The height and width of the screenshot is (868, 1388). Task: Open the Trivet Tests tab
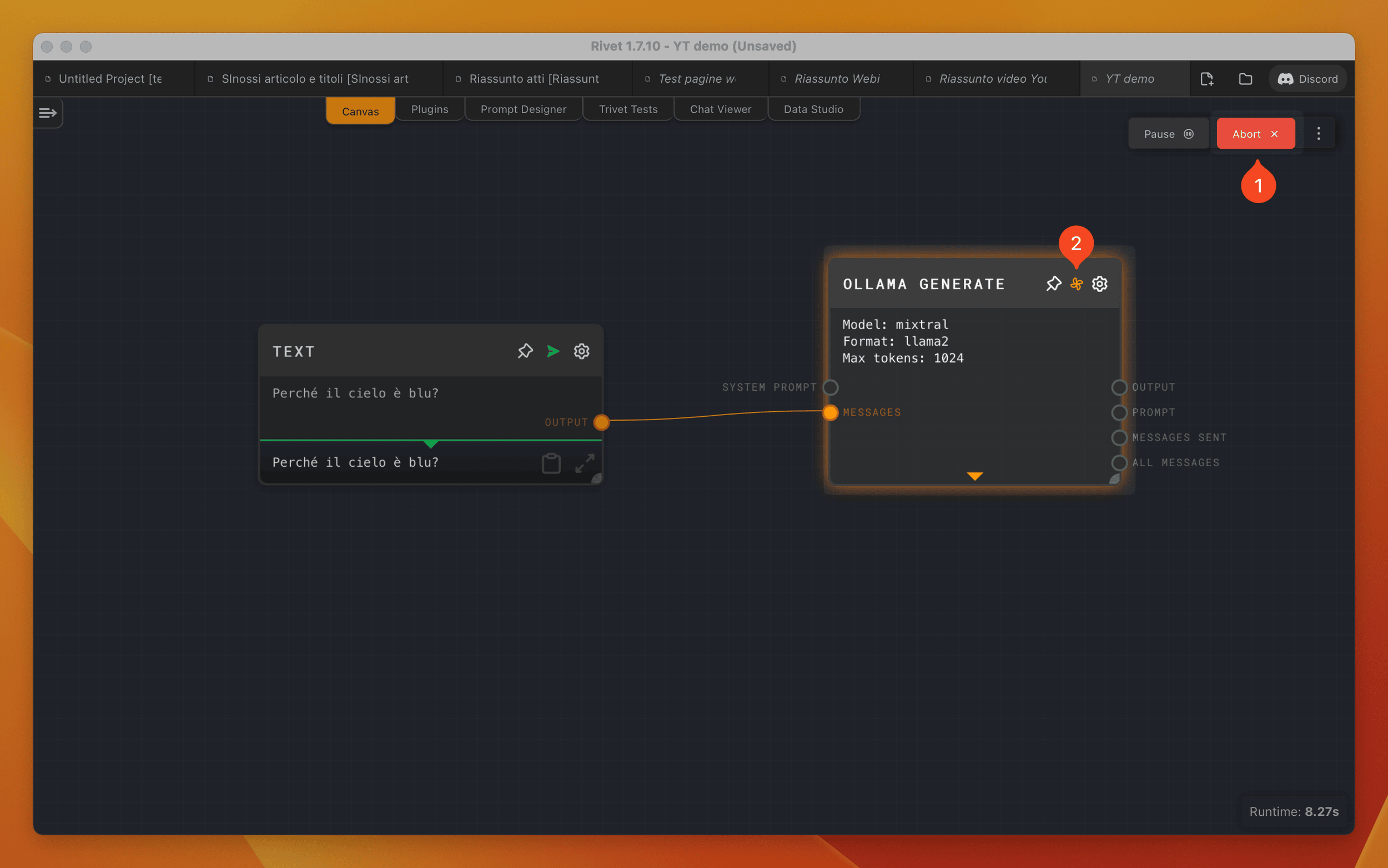point(628,109)
